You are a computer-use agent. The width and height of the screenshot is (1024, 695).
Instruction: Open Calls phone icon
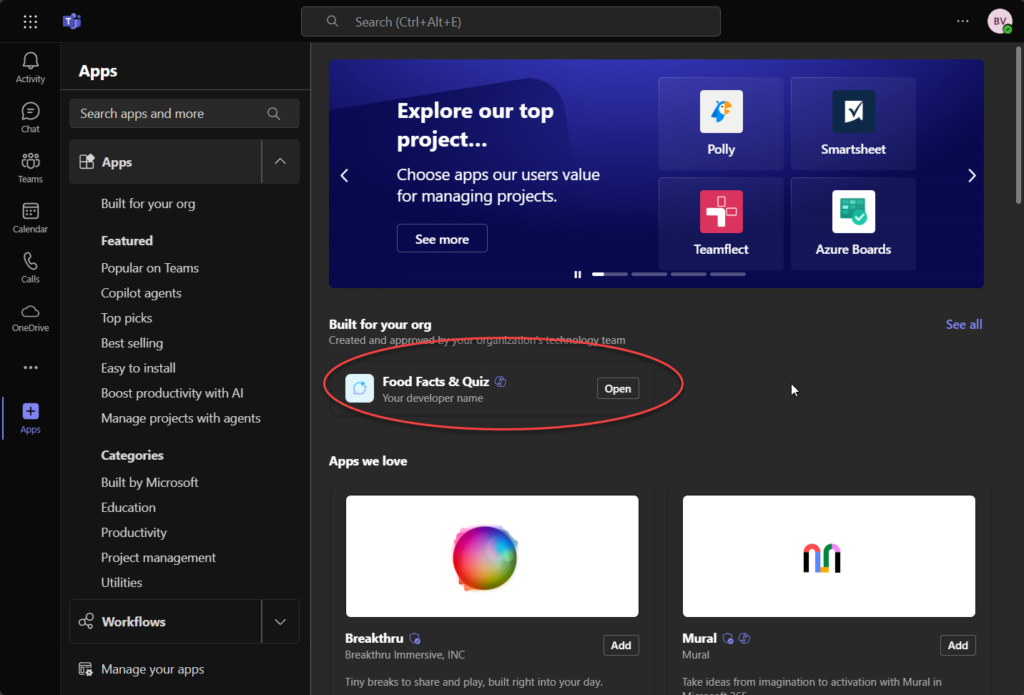click(30, 268)
